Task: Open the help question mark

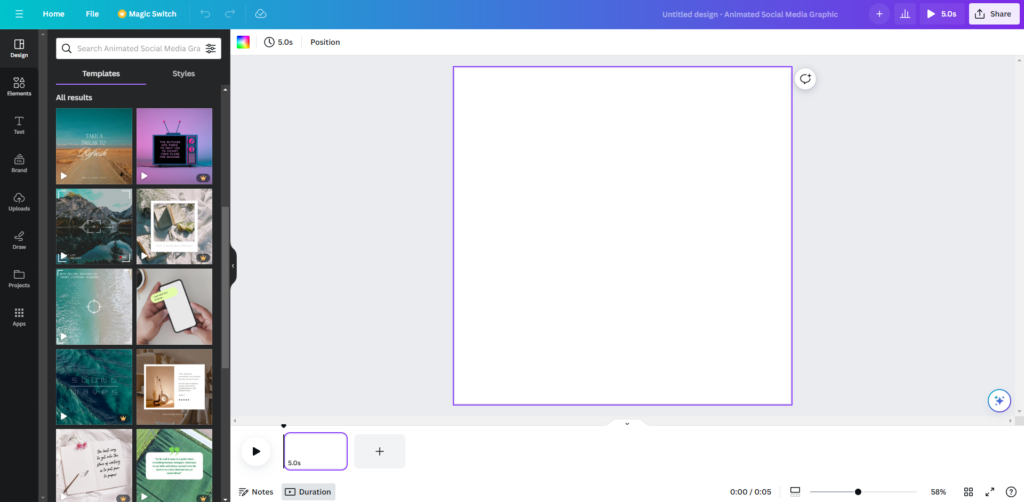Action: tap(1011, 492)
